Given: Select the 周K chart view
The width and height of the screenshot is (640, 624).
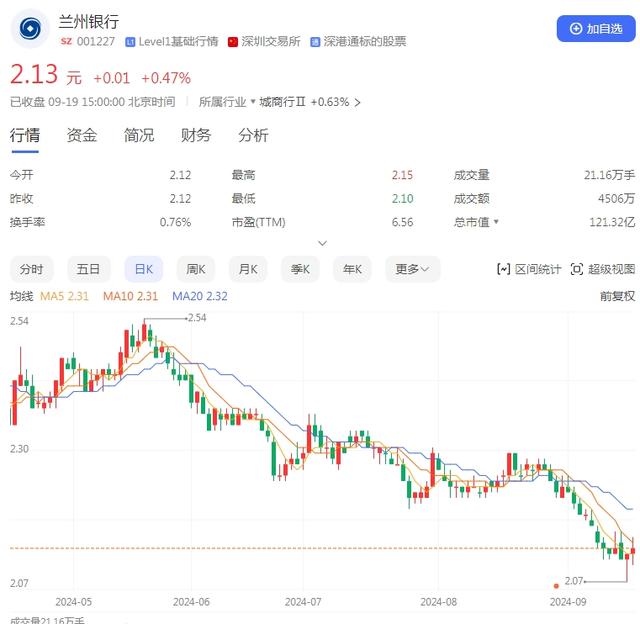Looking at the screenshot, I should [196, 269].
